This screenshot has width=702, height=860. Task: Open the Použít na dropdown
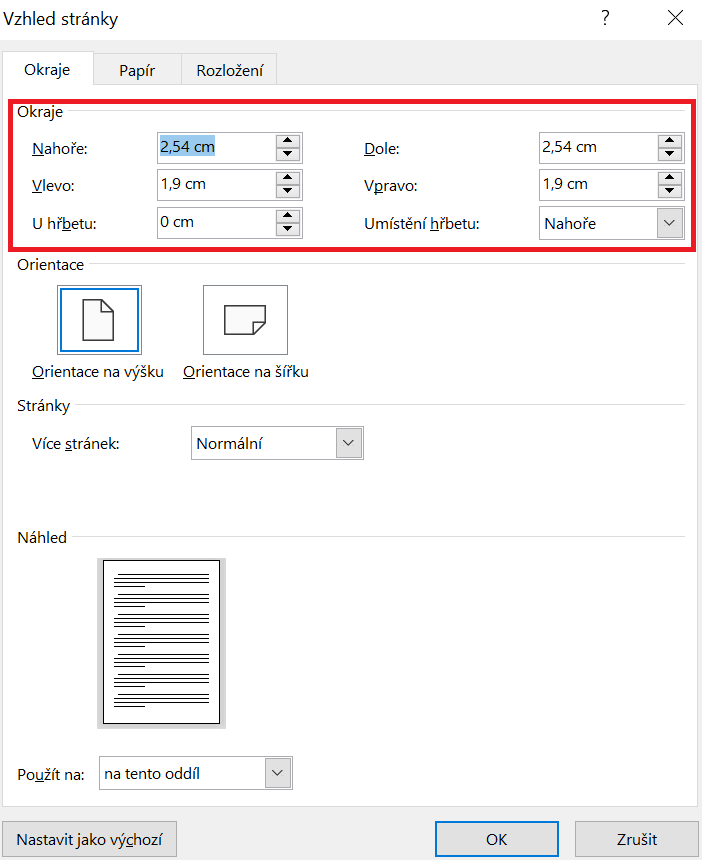point(278,773)
